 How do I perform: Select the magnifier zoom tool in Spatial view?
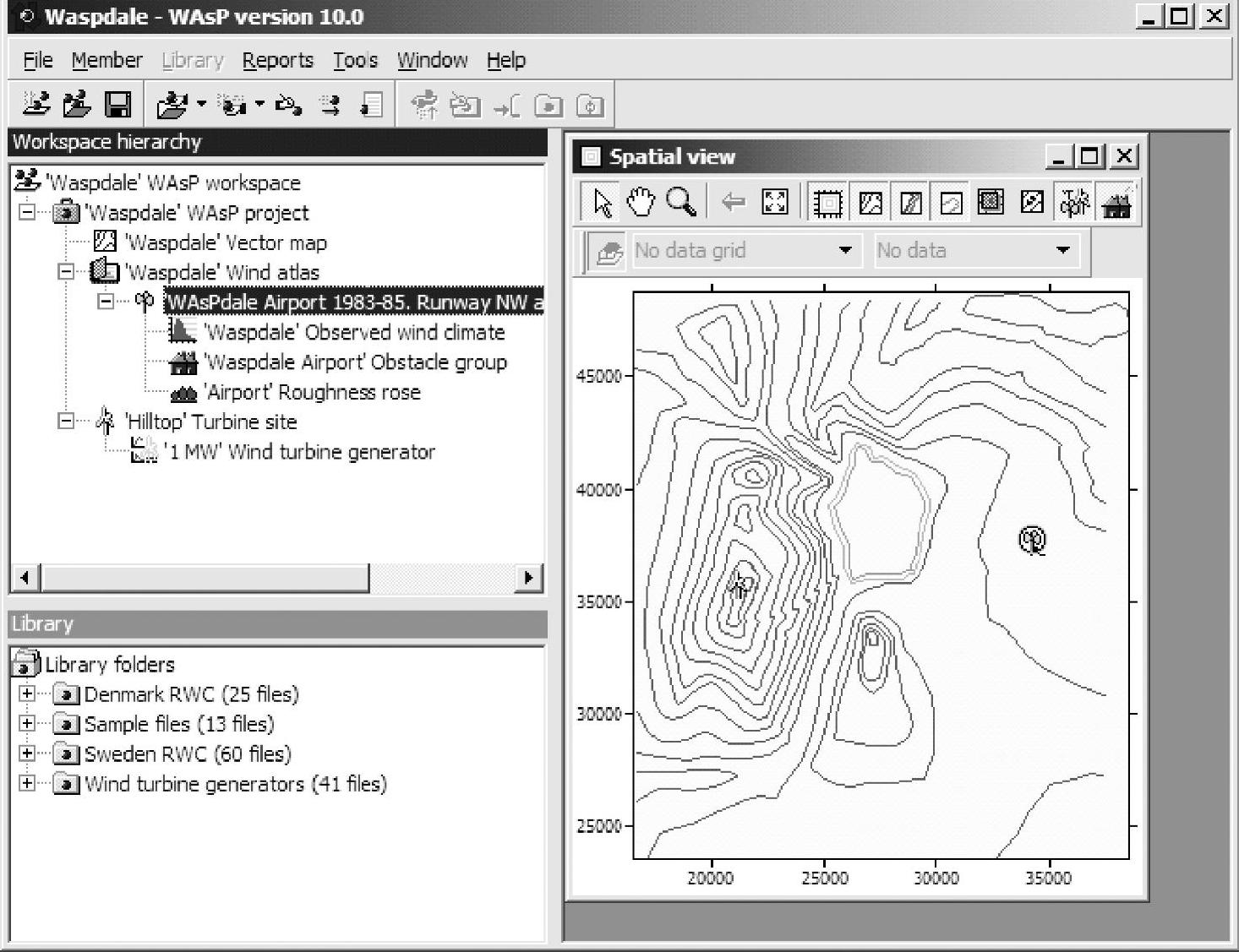(681, 202)
